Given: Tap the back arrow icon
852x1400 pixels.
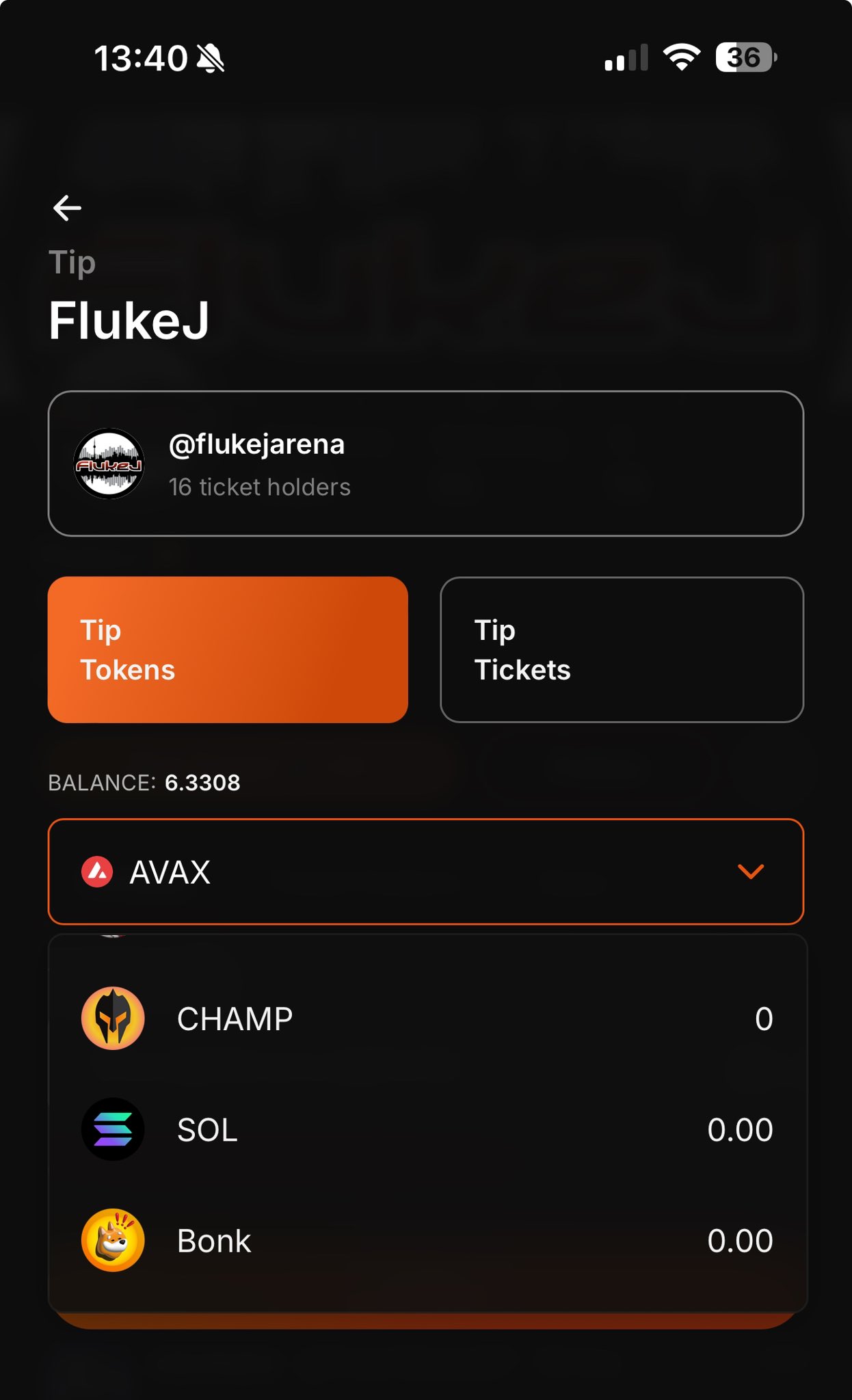Looking at the screenshot, I should click(x=67, y=208).
